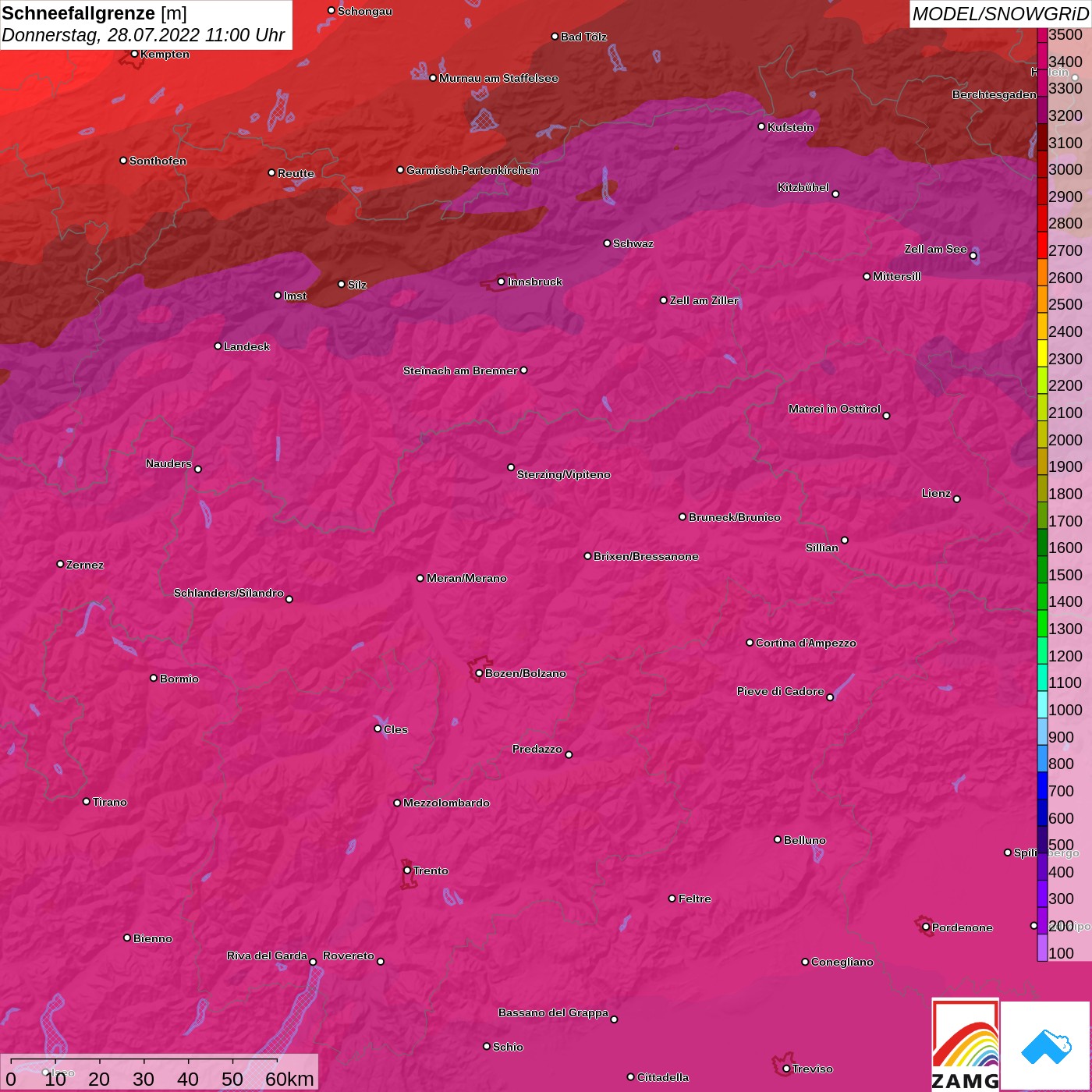Click the ZAMG rainbow logo
Screen dimensions: 1092x1092
[966, 1044]
